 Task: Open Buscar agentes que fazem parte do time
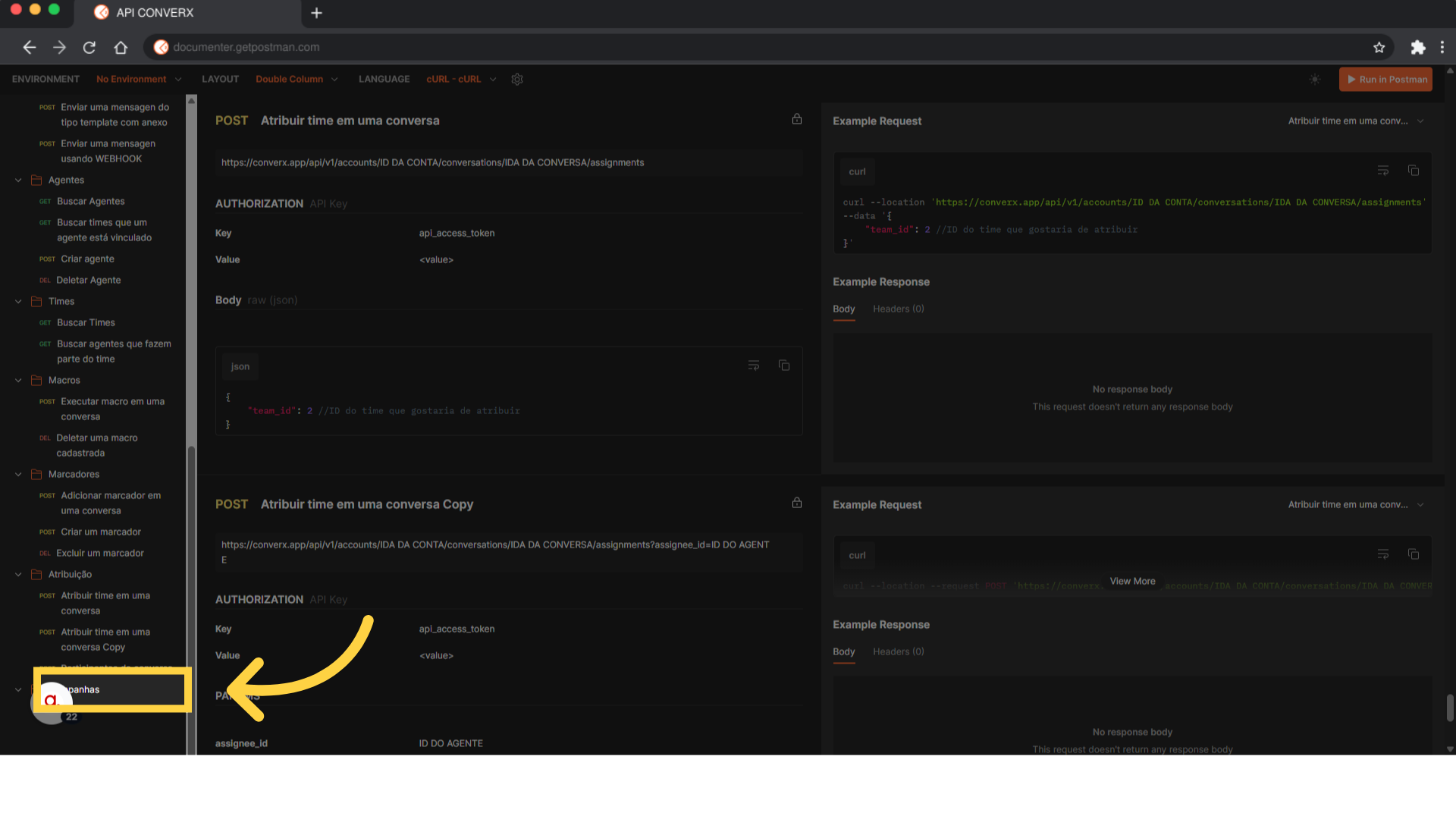tap(114, 351)
